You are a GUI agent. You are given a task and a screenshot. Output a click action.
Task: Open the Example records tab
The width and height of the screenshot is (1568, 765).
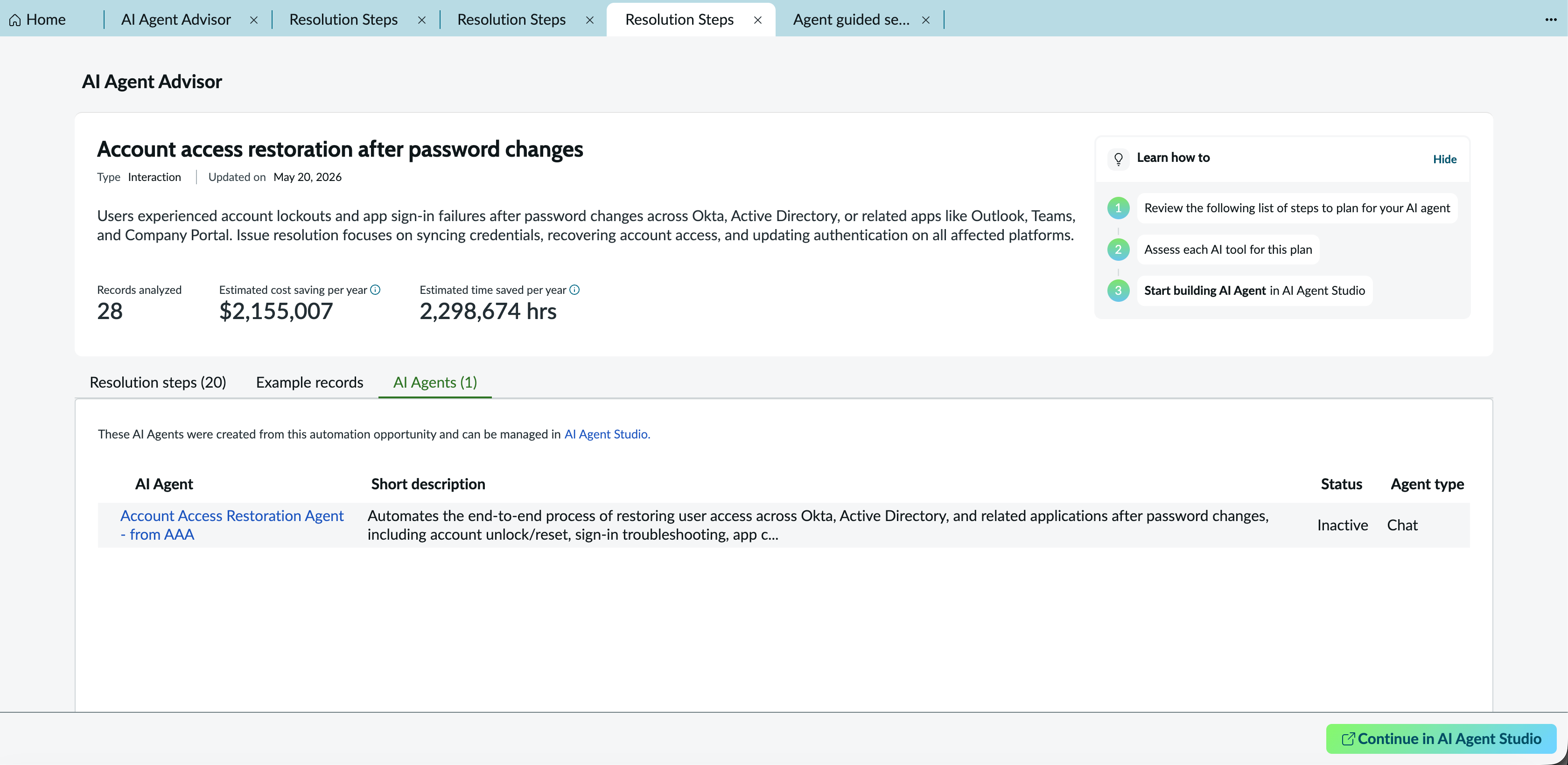pos(309,382)
